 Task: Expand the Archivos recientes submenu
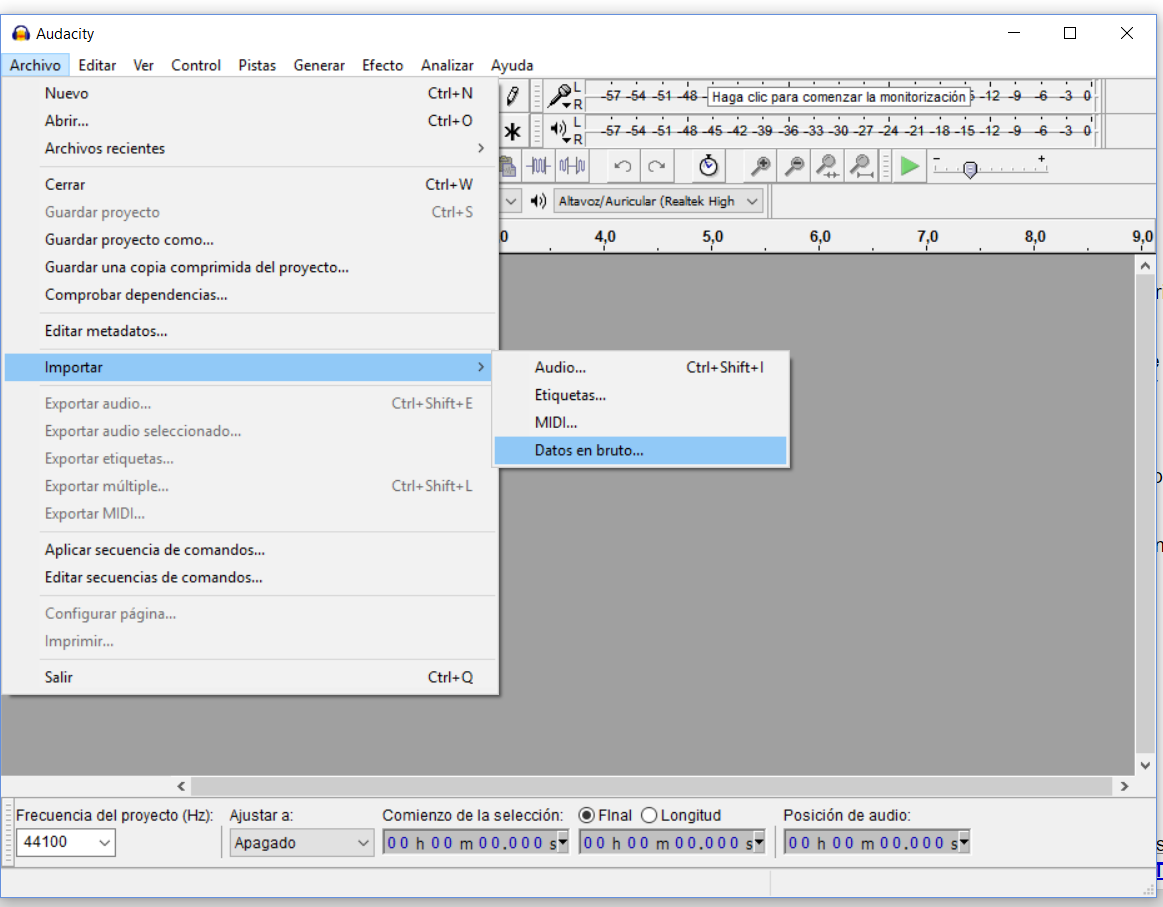tap(249, 148)
